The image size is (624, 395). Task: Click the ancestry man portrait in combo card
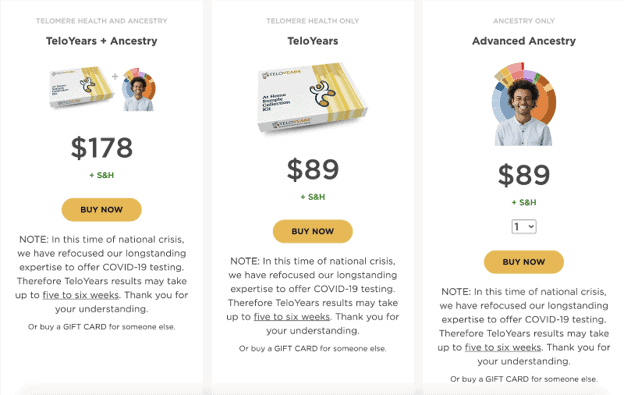(x=138, y=90)
